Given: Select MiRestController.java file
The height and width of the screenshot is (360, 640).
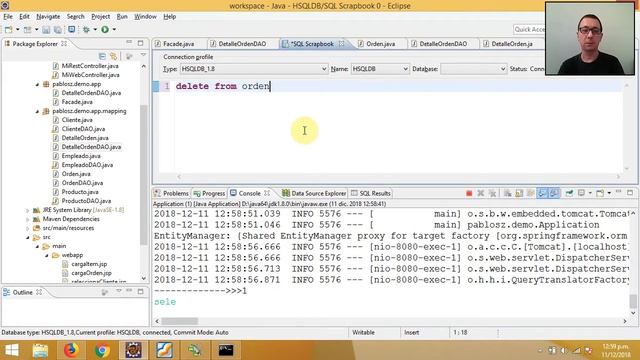Looking at the screenshot, I should pos(90,66).
